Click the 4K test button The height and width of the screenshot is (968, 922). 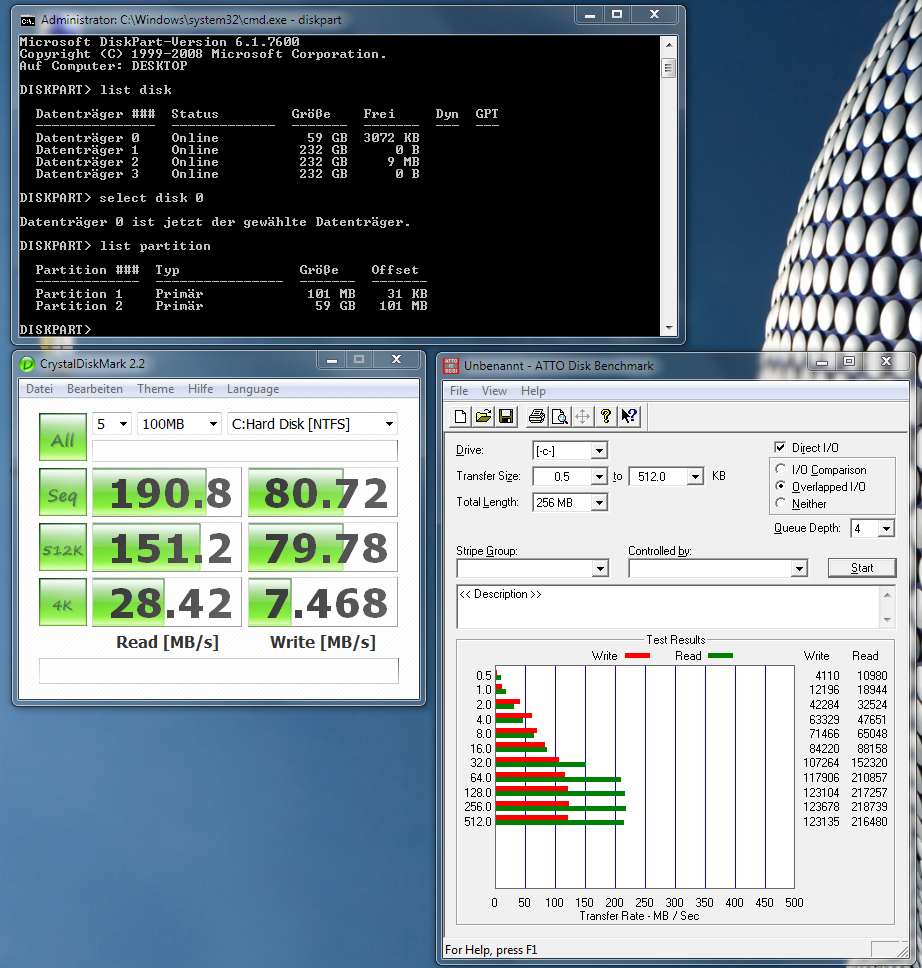(63, 602)
